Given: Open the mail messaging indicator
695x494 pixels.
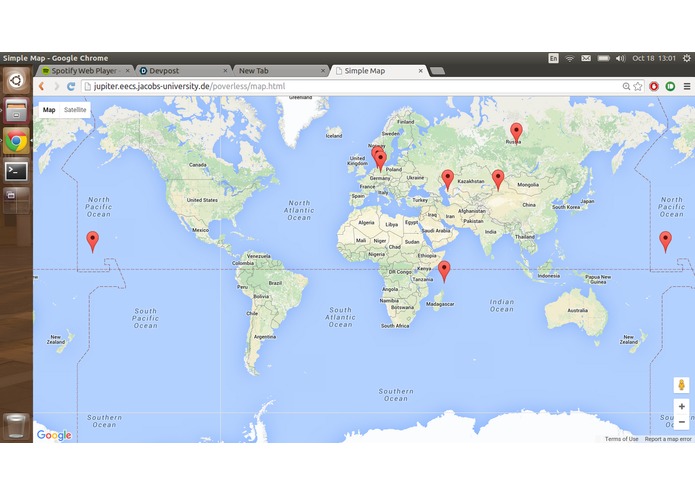Looking at the screenshot, I should click(586, 58).
